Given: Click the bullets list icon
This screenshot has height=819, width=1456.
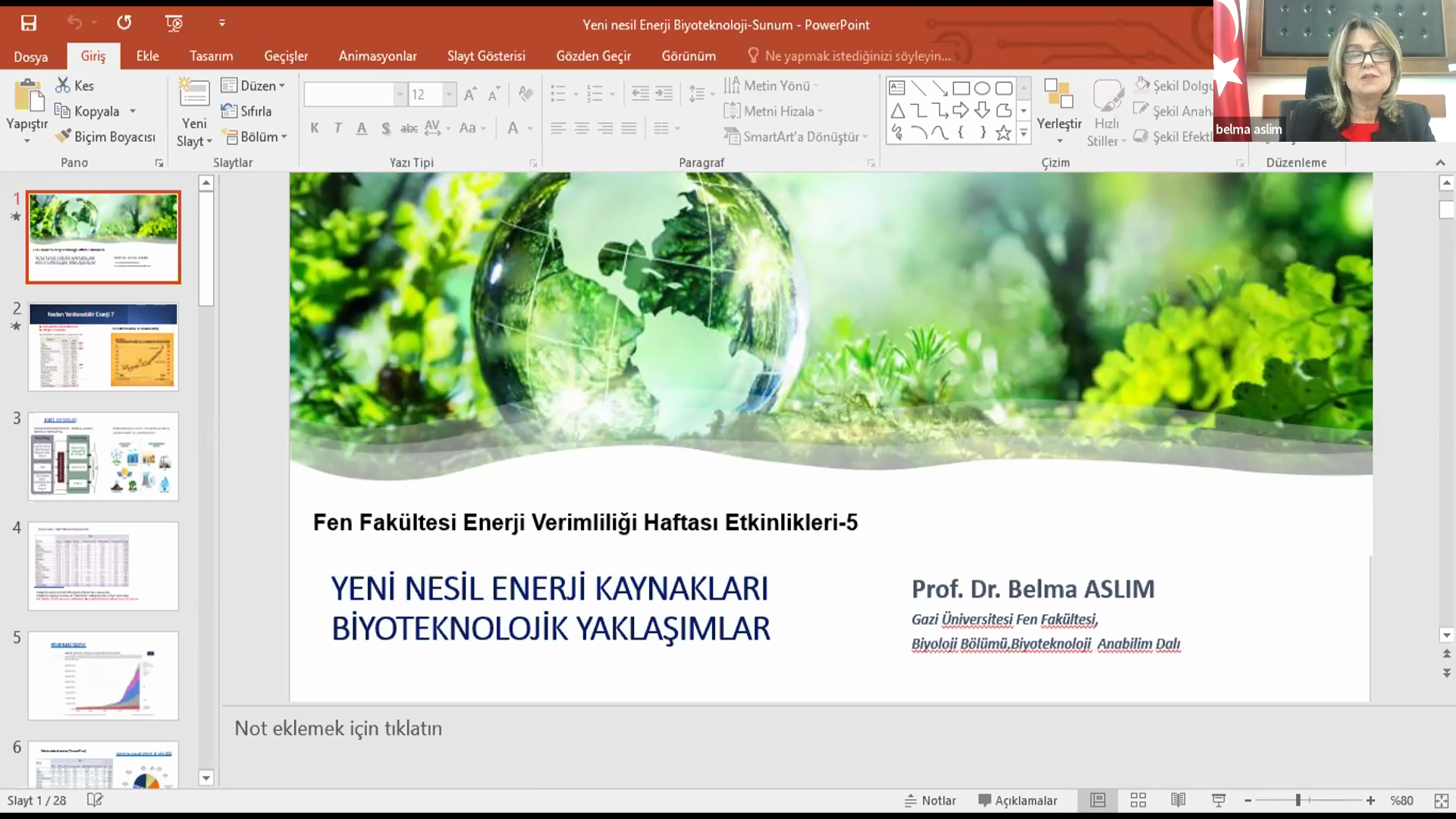Looking at the screenshot, I should pyautogui.click(x=558, y=94).
